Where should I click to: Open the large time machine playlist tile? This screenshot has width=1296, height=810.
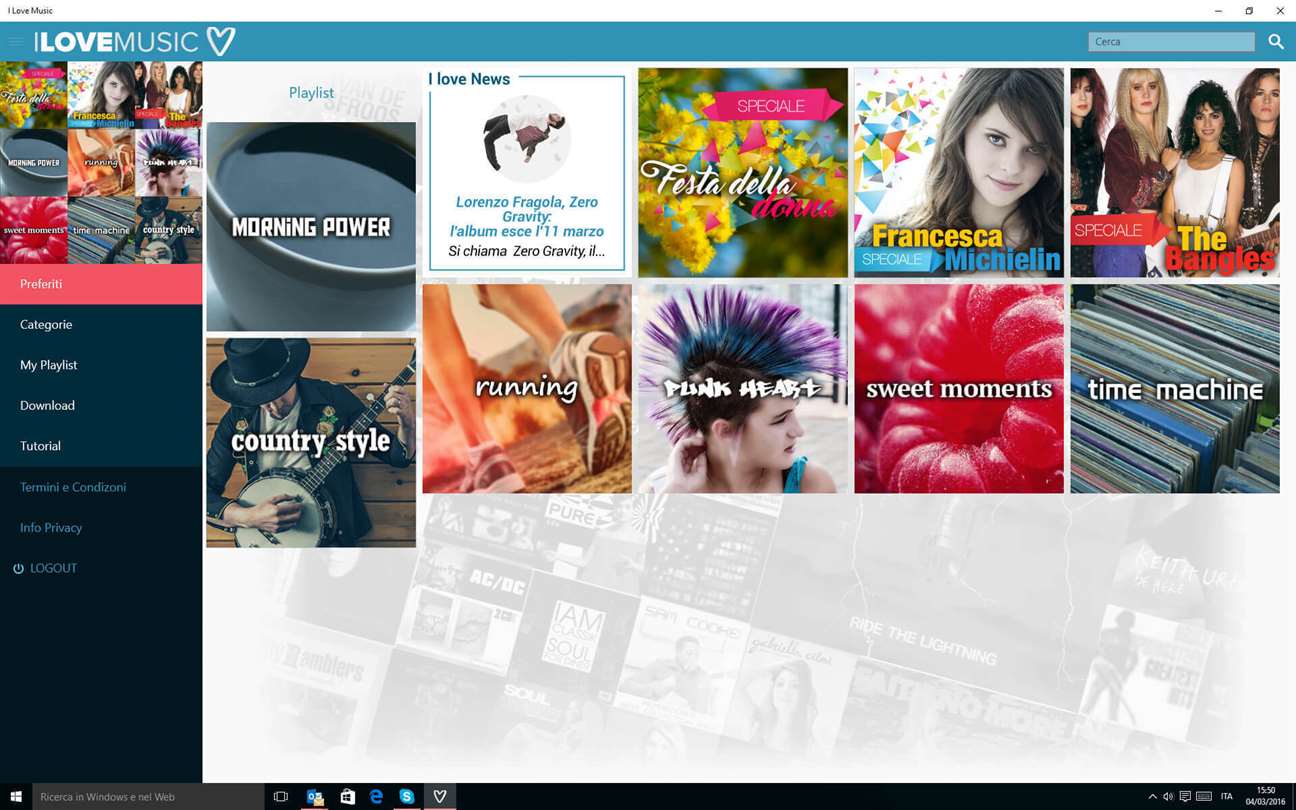pos(1175,389)
